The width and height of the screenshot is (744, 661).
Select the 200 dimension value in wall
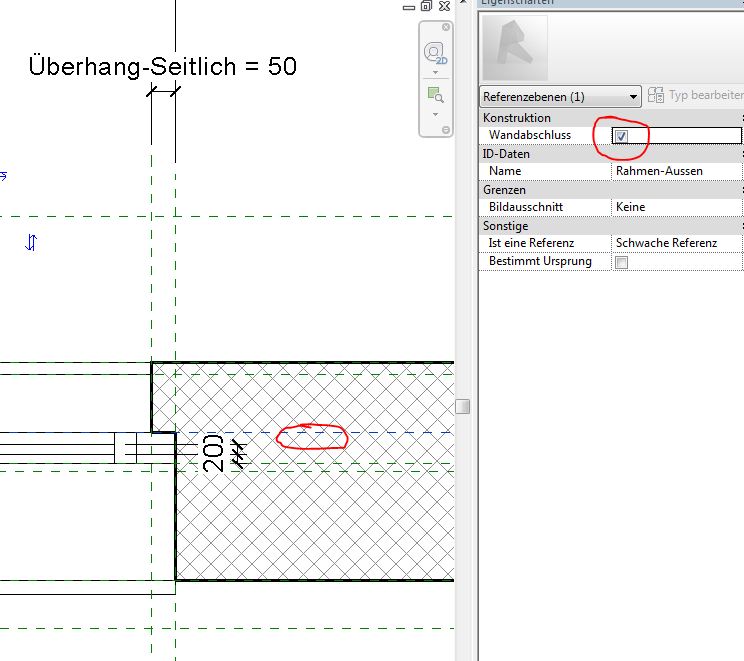click(x=213, y=453)
